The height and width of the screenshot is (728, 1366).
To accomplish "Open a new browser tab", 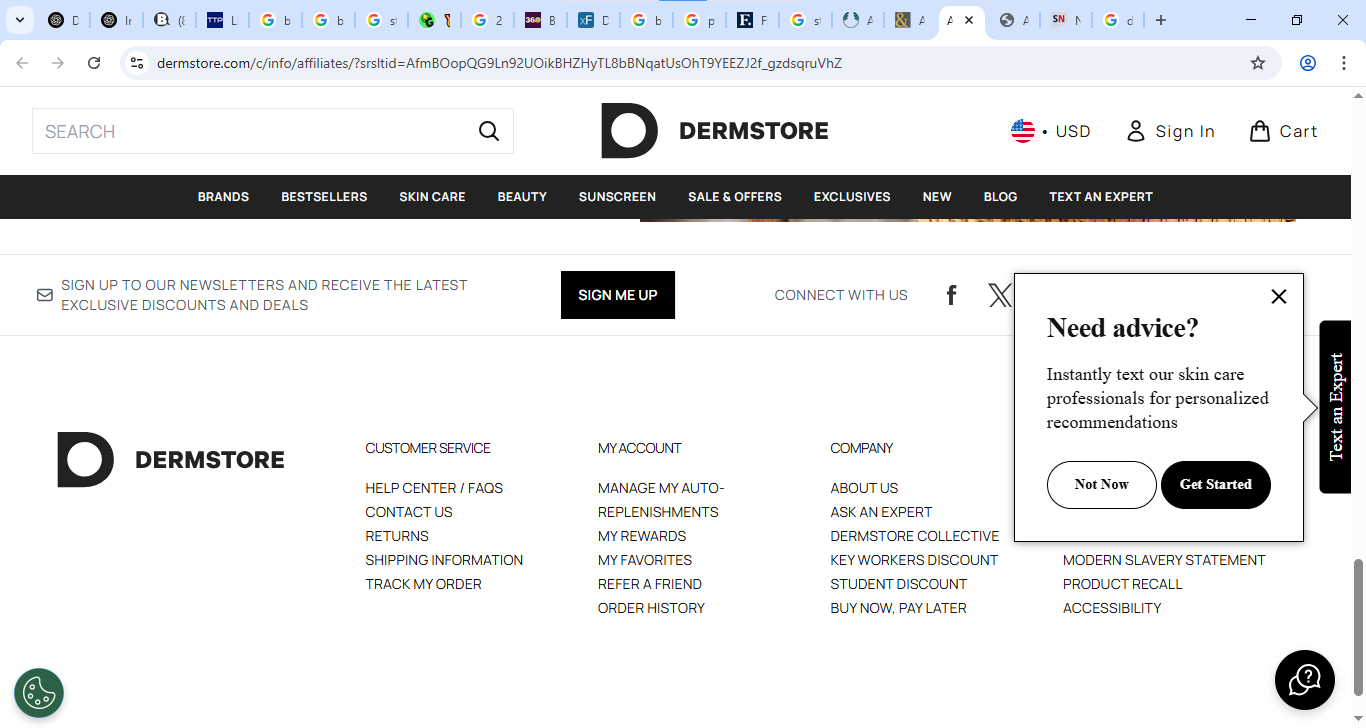I will (x=1161, y=20).
